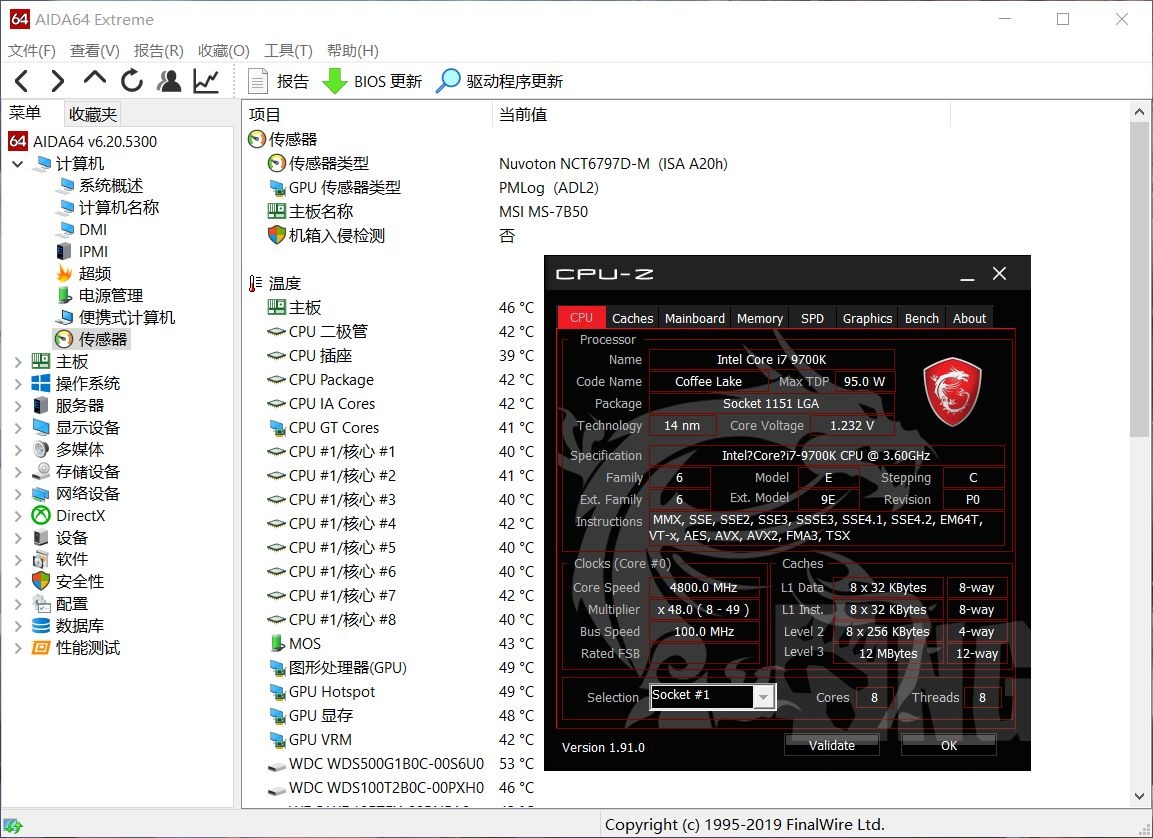Click the 驱动程序更新 magnifier icon
This screenshot has height=838, width=1153.
[x=452, y=81]
